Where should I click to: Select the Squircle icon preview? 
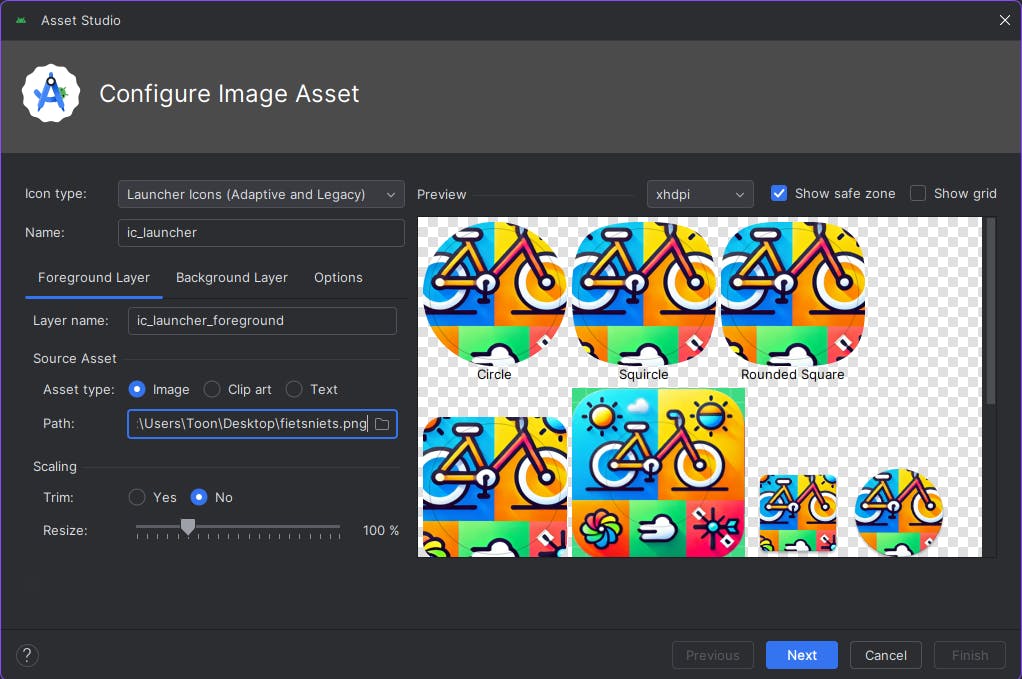pyautogui.click(x=643, y=292)
